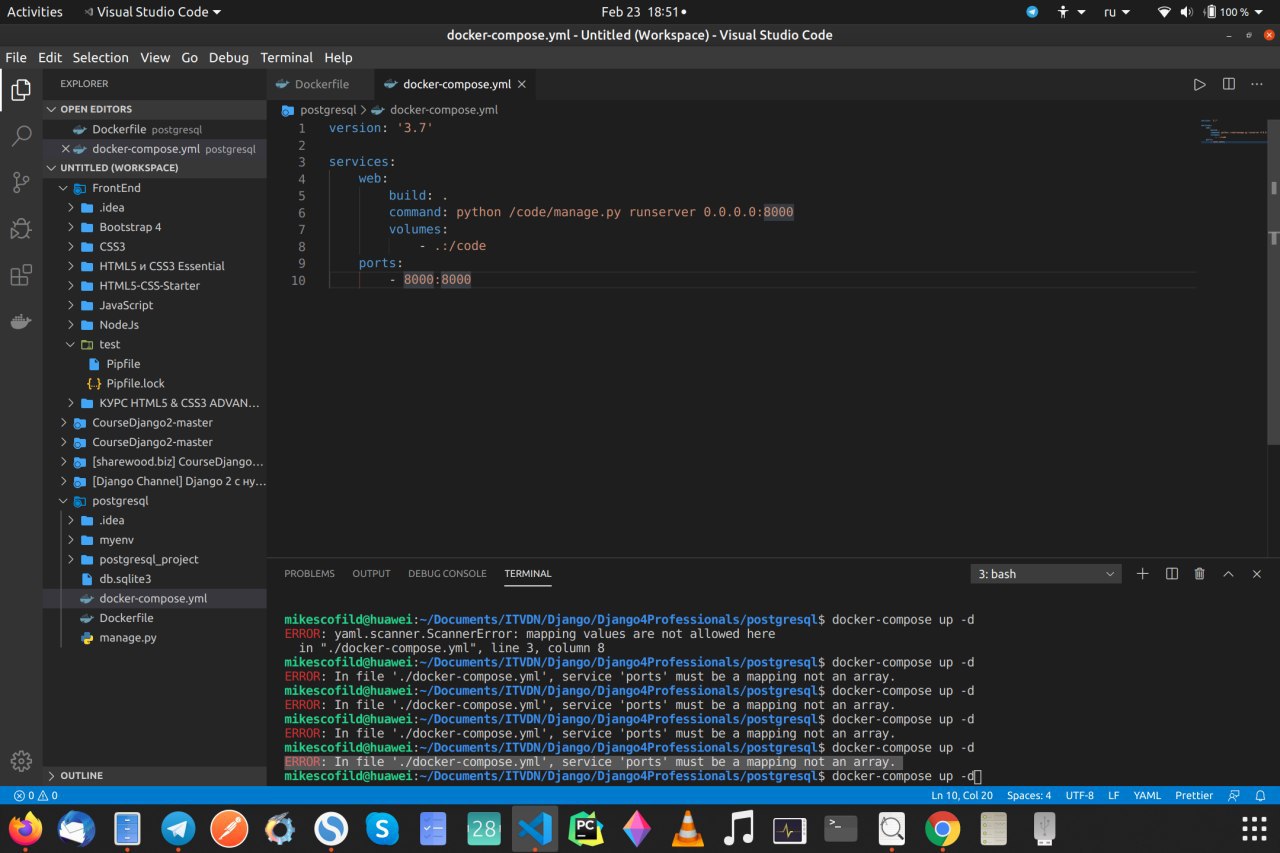The height and width of the screenshot is (853, 1280).
Task: Click the Activities button in top bar
Action: coord(35,12)
